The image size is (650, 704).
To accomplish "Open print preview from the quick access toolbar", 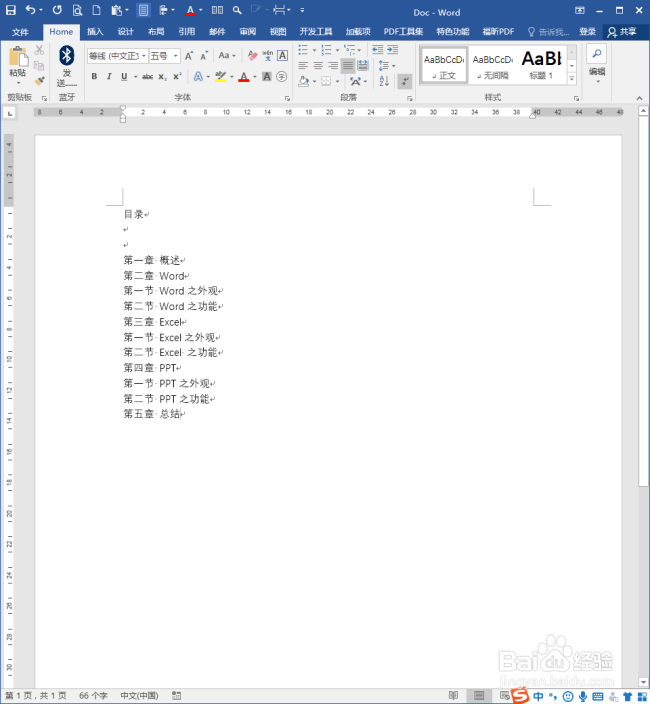I will point(77,10).
